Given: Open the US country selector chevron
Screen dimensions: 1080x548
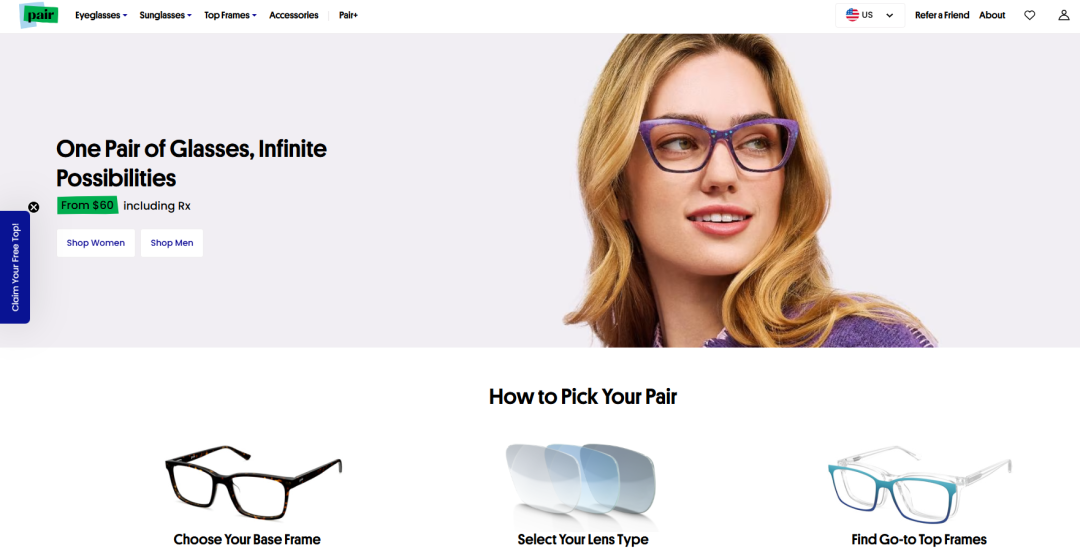Looking at the screenshot, I should click(x=889, y=15).
